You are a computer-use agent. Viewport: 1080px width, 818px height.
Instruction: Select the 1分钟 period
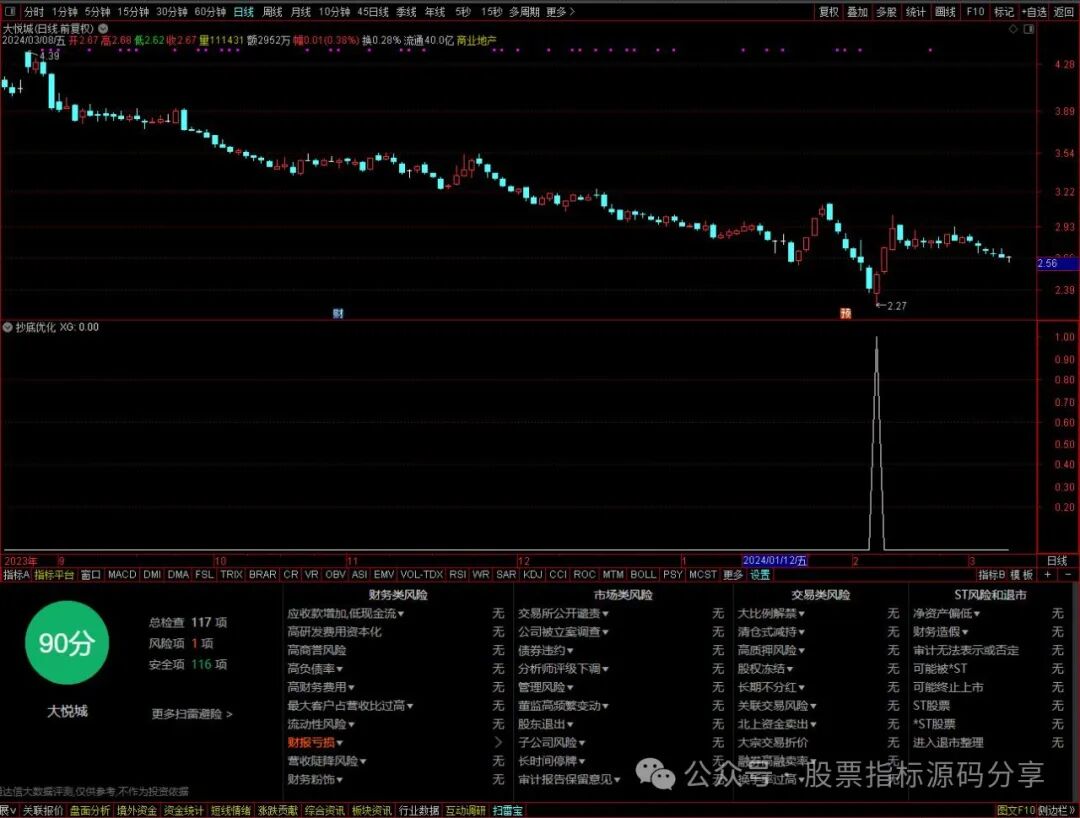64,12
